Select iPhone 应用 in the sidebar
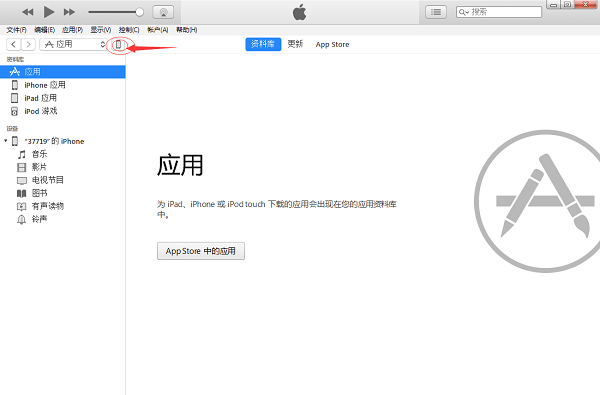 [63, 85]
